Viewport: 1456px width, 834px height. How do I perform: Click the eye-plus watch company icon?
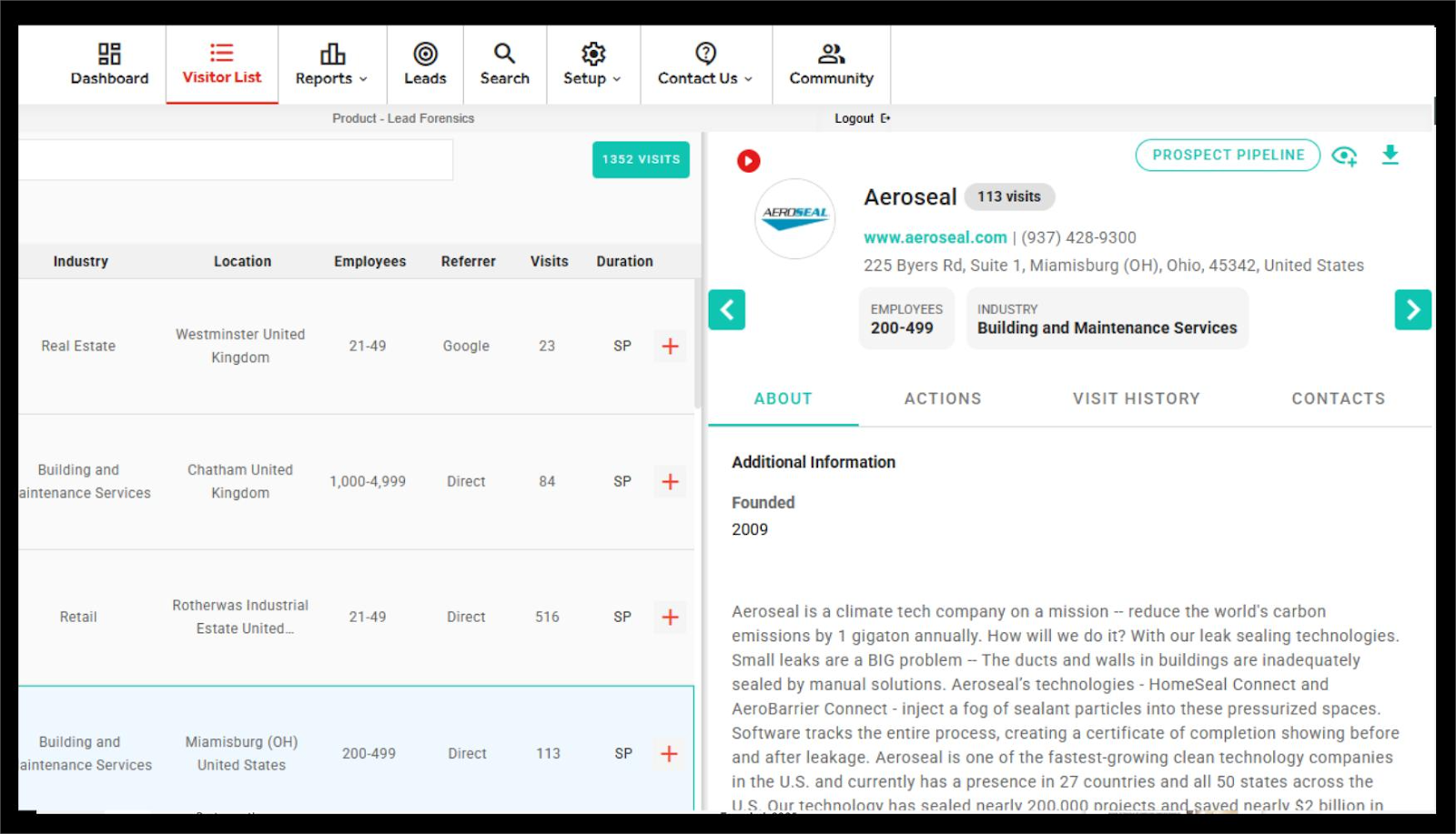point(1344,156)
